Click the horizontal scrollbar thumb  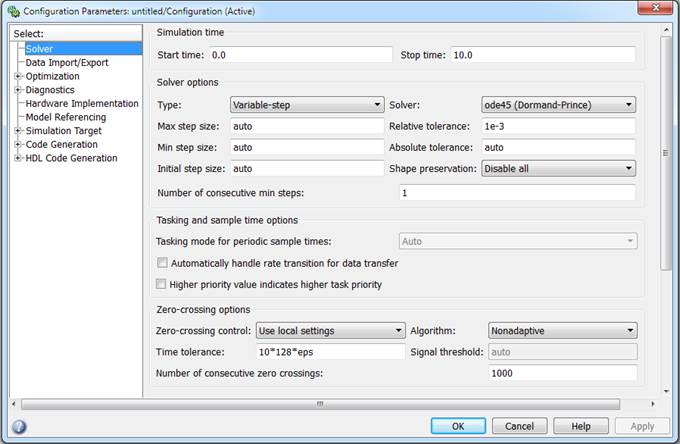[x=320, y=404]
